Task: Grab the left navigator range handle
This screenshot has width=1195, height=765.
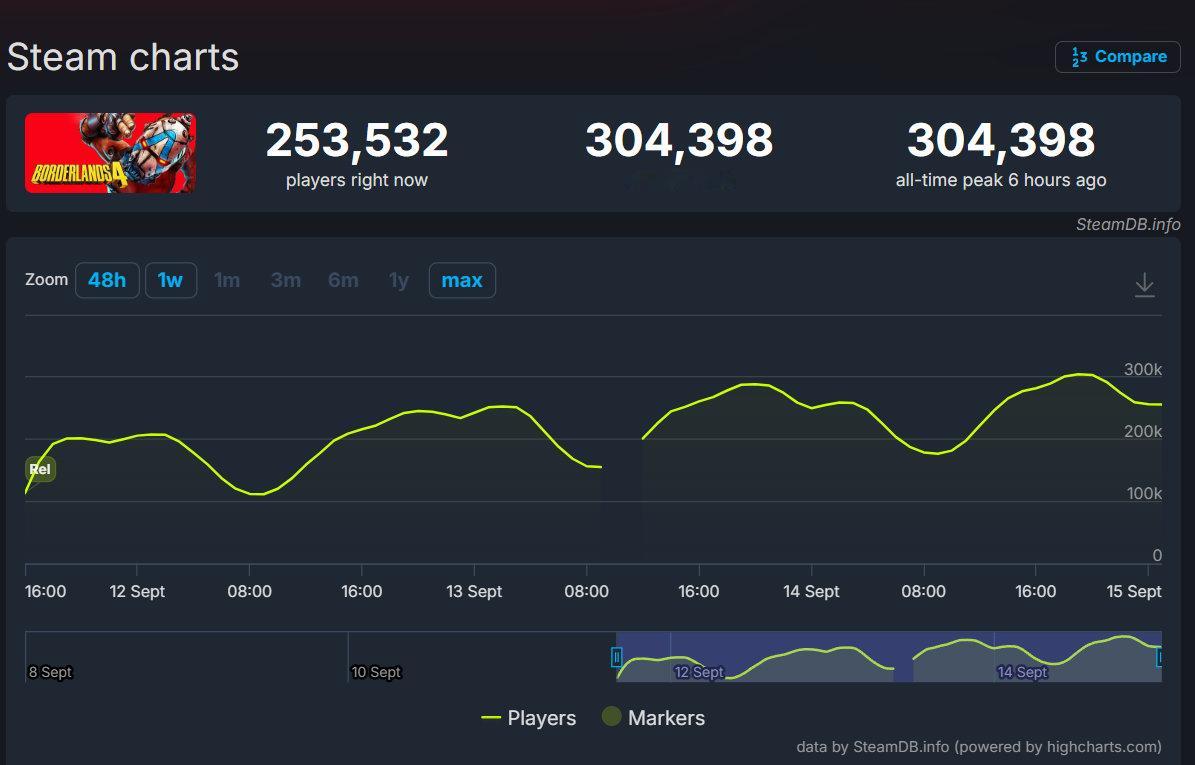Action: [617, 657]
